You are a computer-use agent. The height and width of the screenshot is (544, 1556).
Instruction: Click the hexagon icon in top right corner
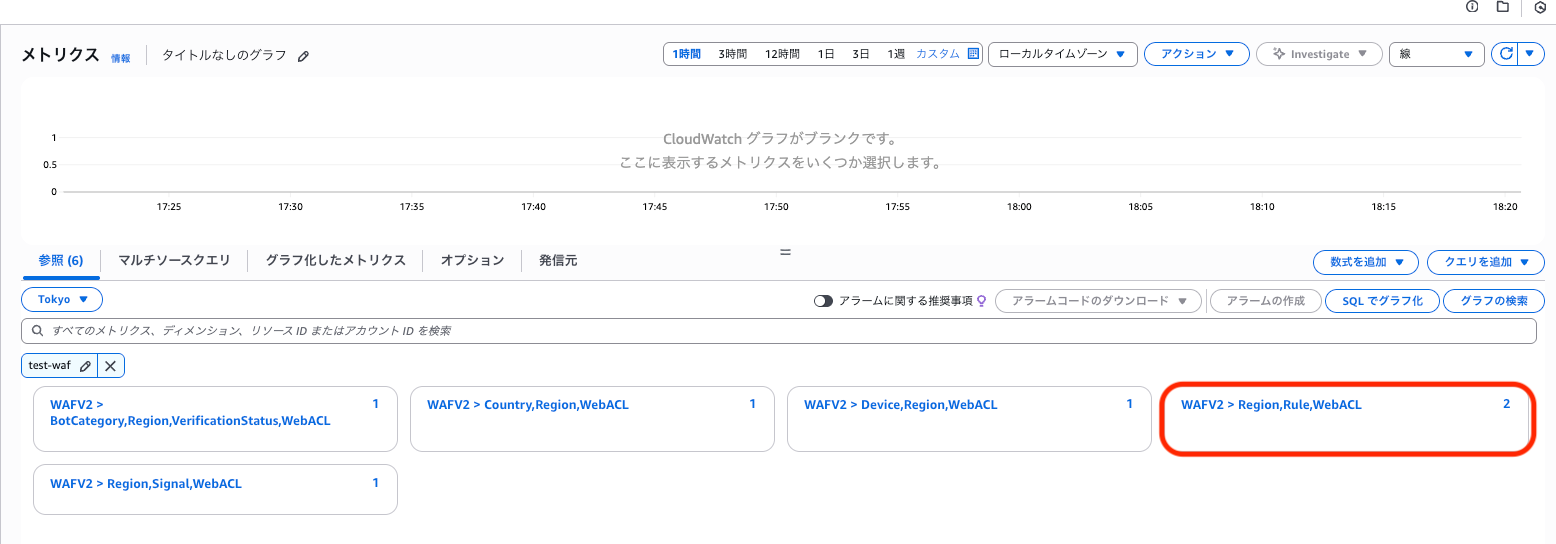tap(1539, 7)
